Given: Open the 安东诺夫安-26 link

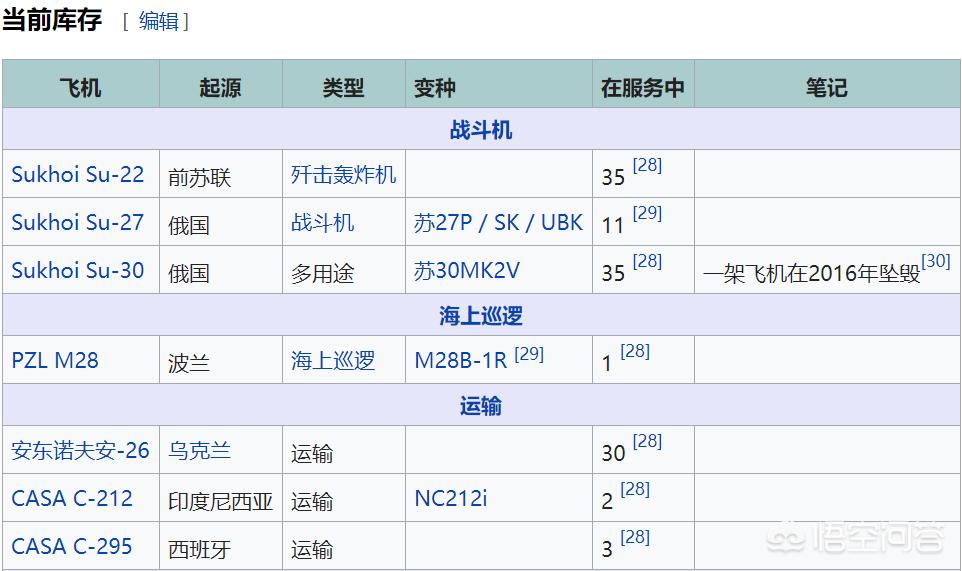Looking at the screenshot, I should click(80, 450).
